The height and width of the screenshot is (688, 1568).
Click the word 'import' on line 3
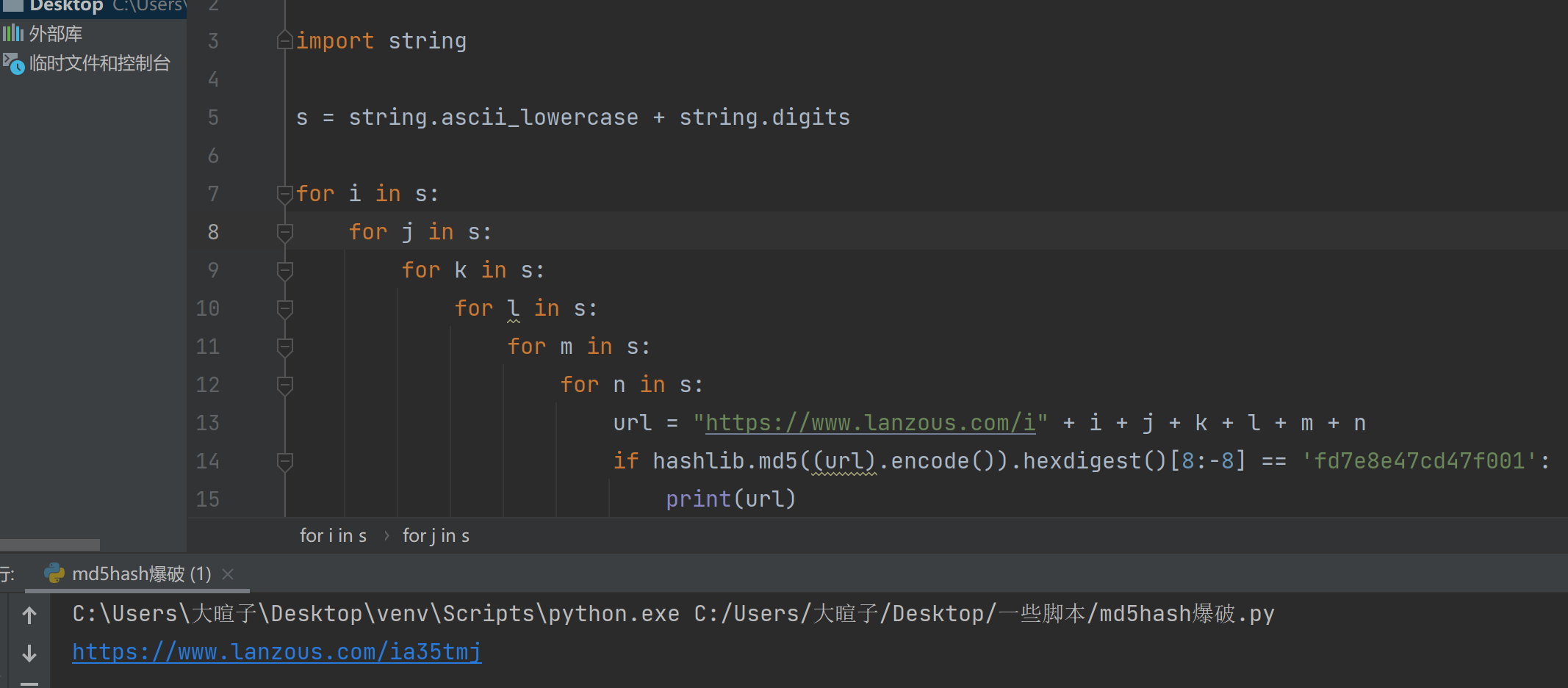point(335,41)
